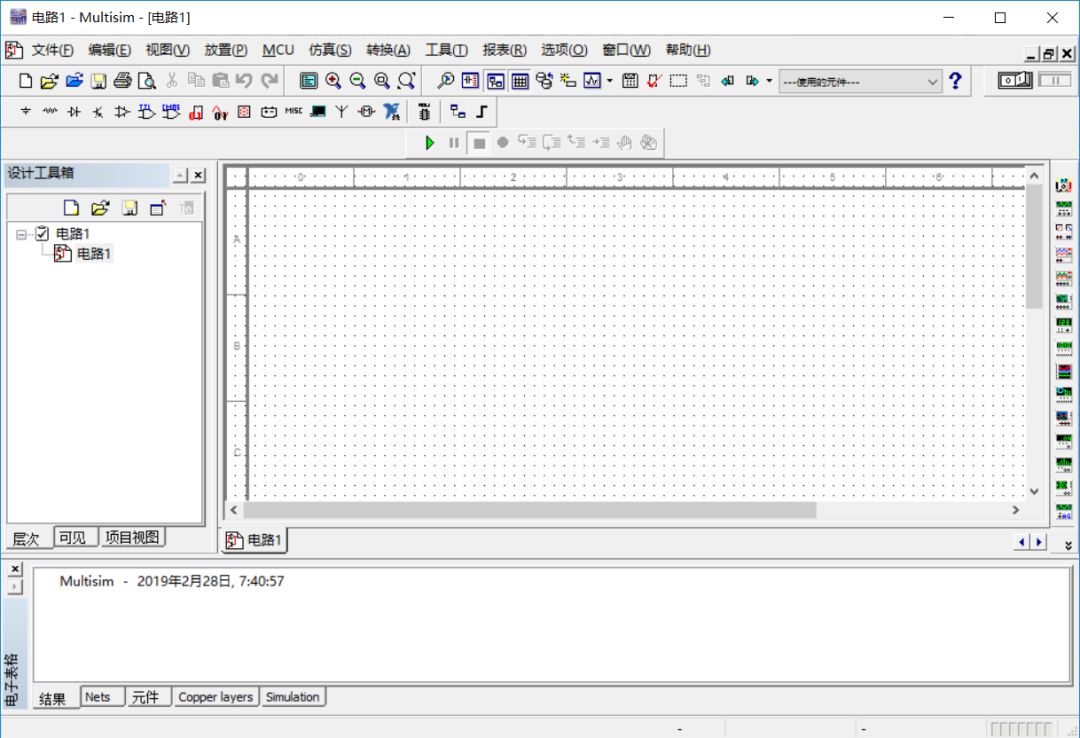Image resolution: width=1080 pixels, height=738 pixels.
Task: Select the 电路1 document tab
Action: point(254,540)
